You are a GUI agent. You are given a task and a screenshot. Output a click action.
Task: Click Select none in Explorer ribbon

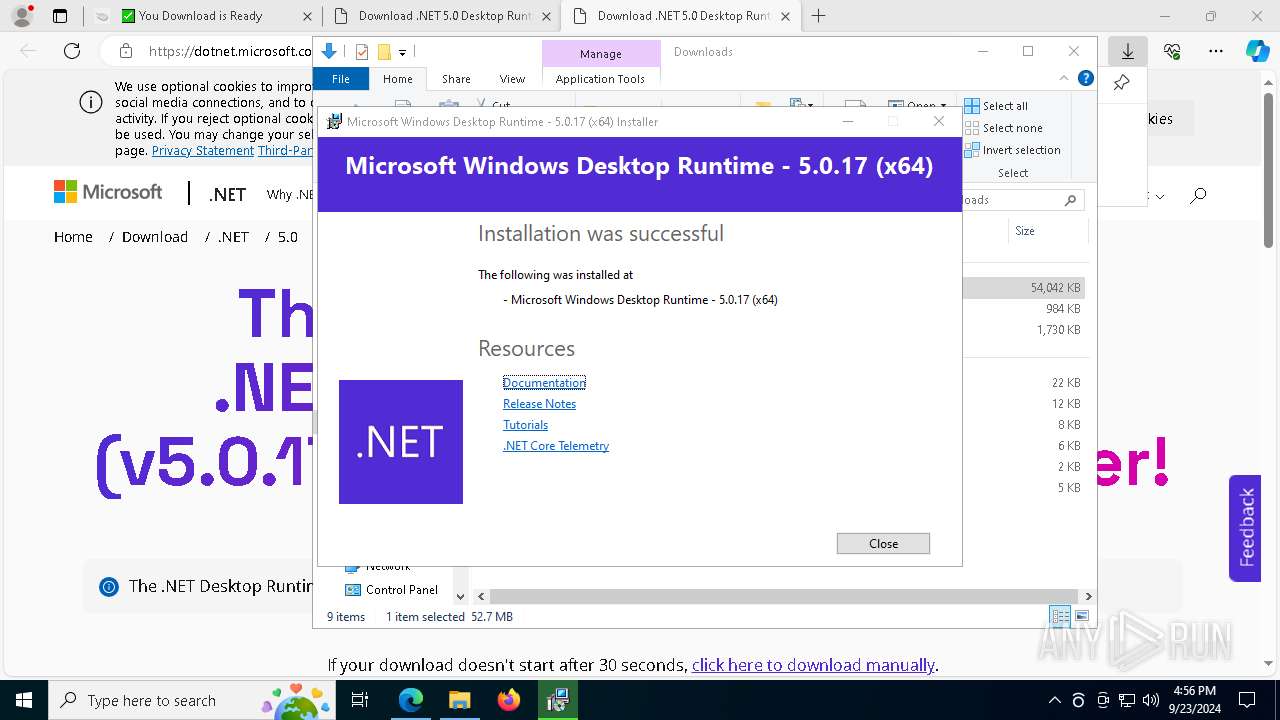coord(1003,128)
